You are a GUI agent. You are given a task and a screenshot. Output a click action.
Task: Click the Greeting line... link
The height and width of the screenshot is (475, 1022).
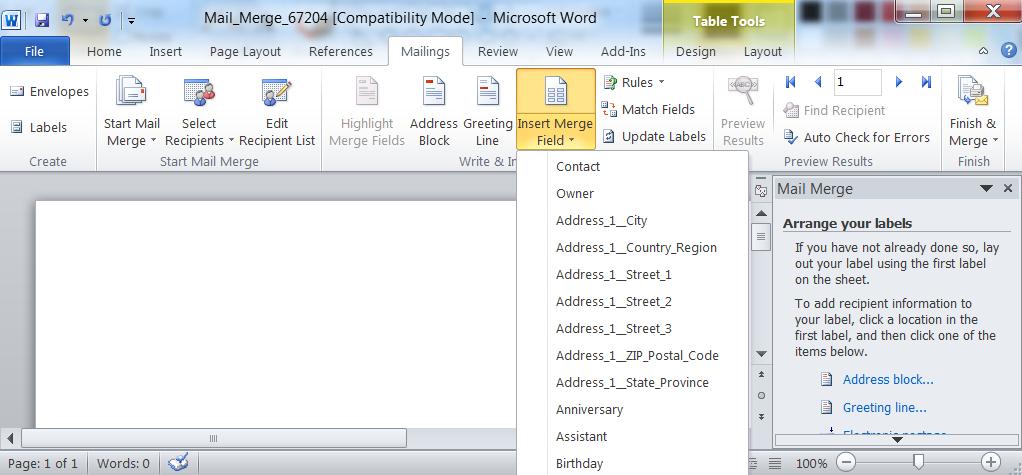(884, 408)
